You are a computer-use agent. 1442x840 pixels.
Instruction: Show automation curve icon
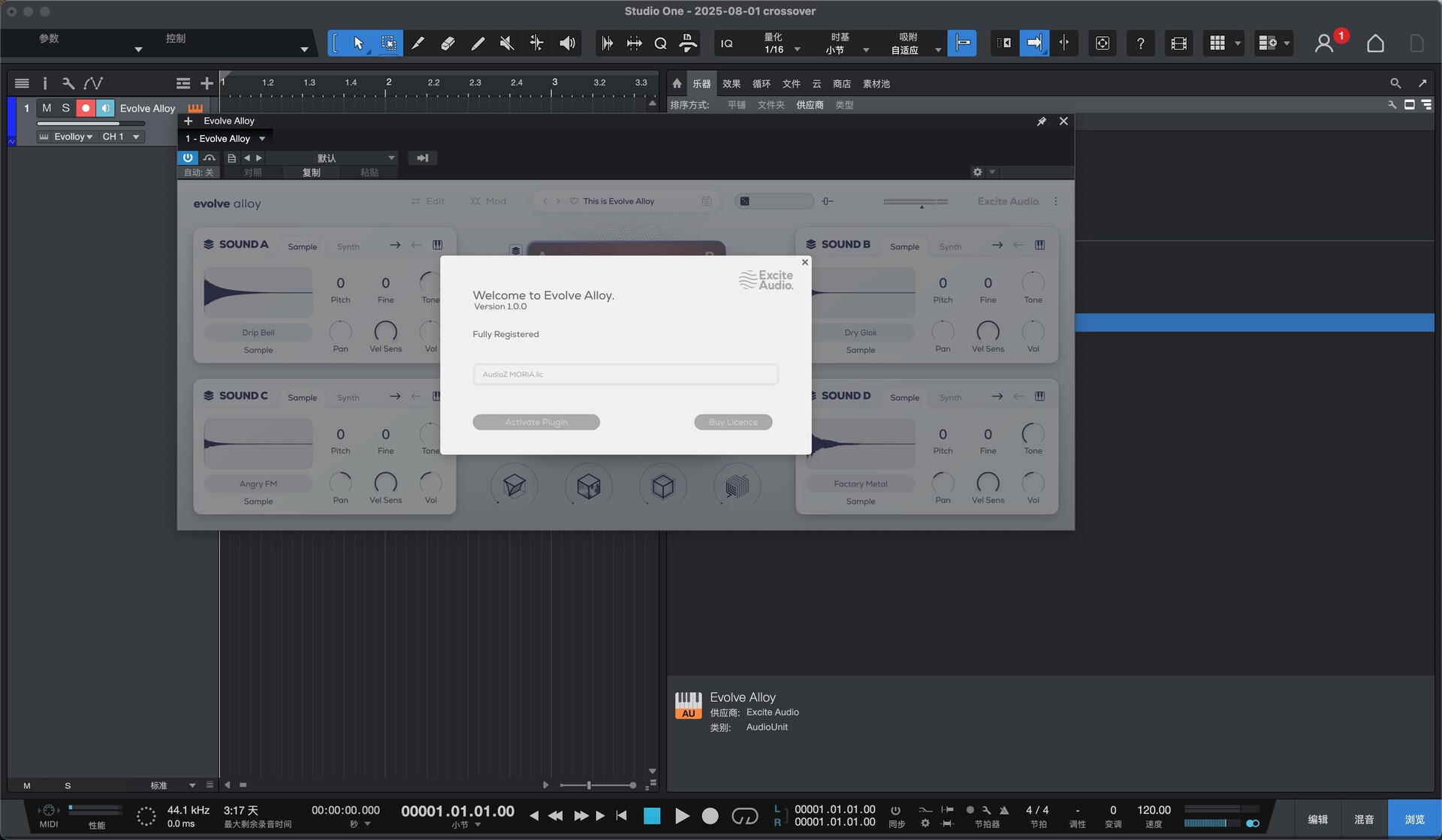point(93,83)
